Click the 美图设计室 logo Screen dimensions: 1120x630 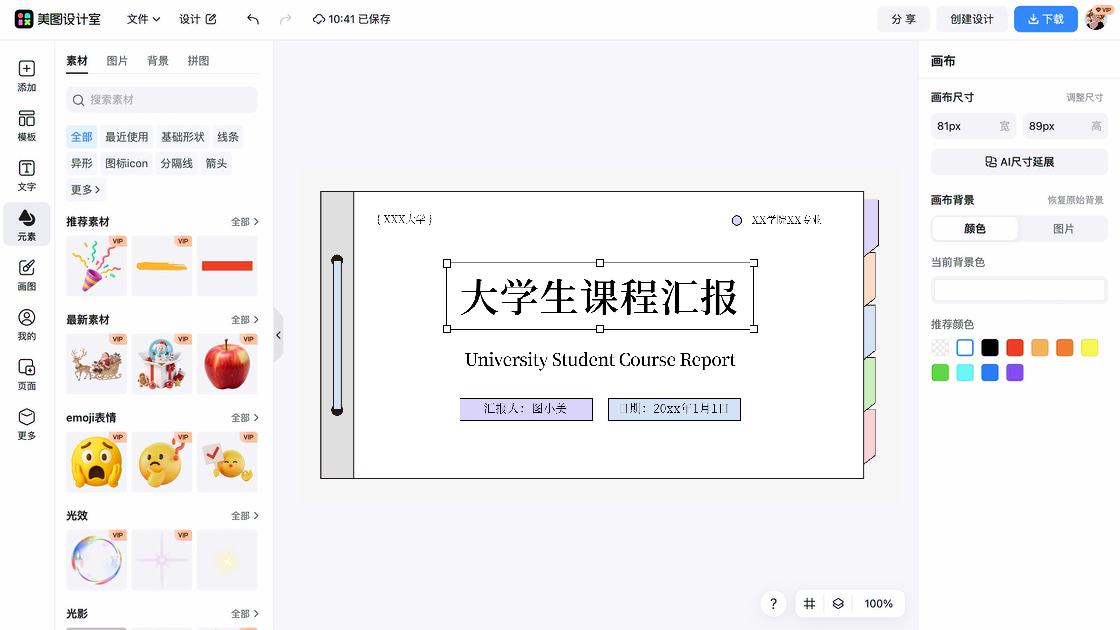[57, 19]
